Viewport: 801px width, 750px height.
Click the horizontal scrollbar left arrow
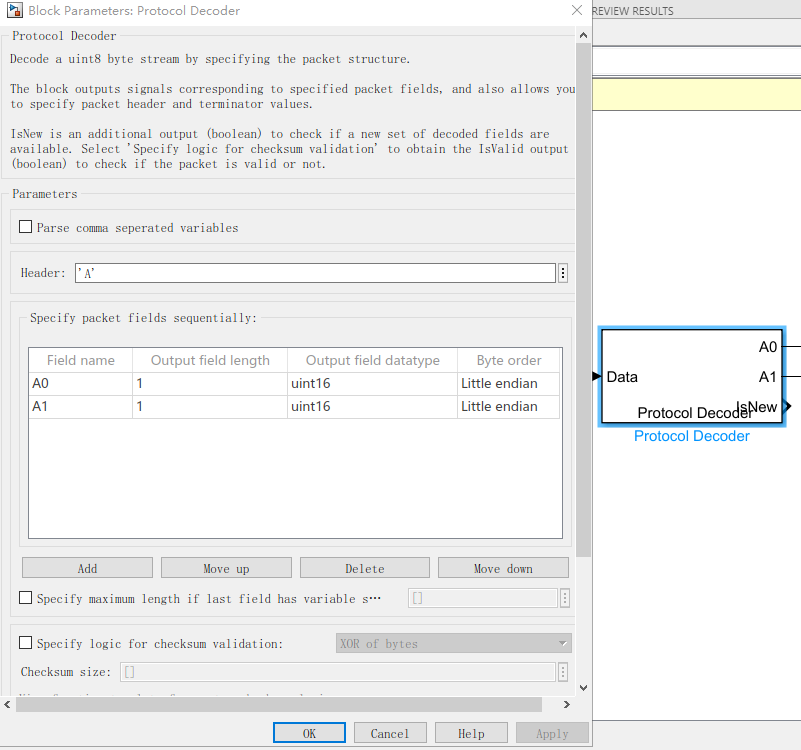tap(7, 705)
